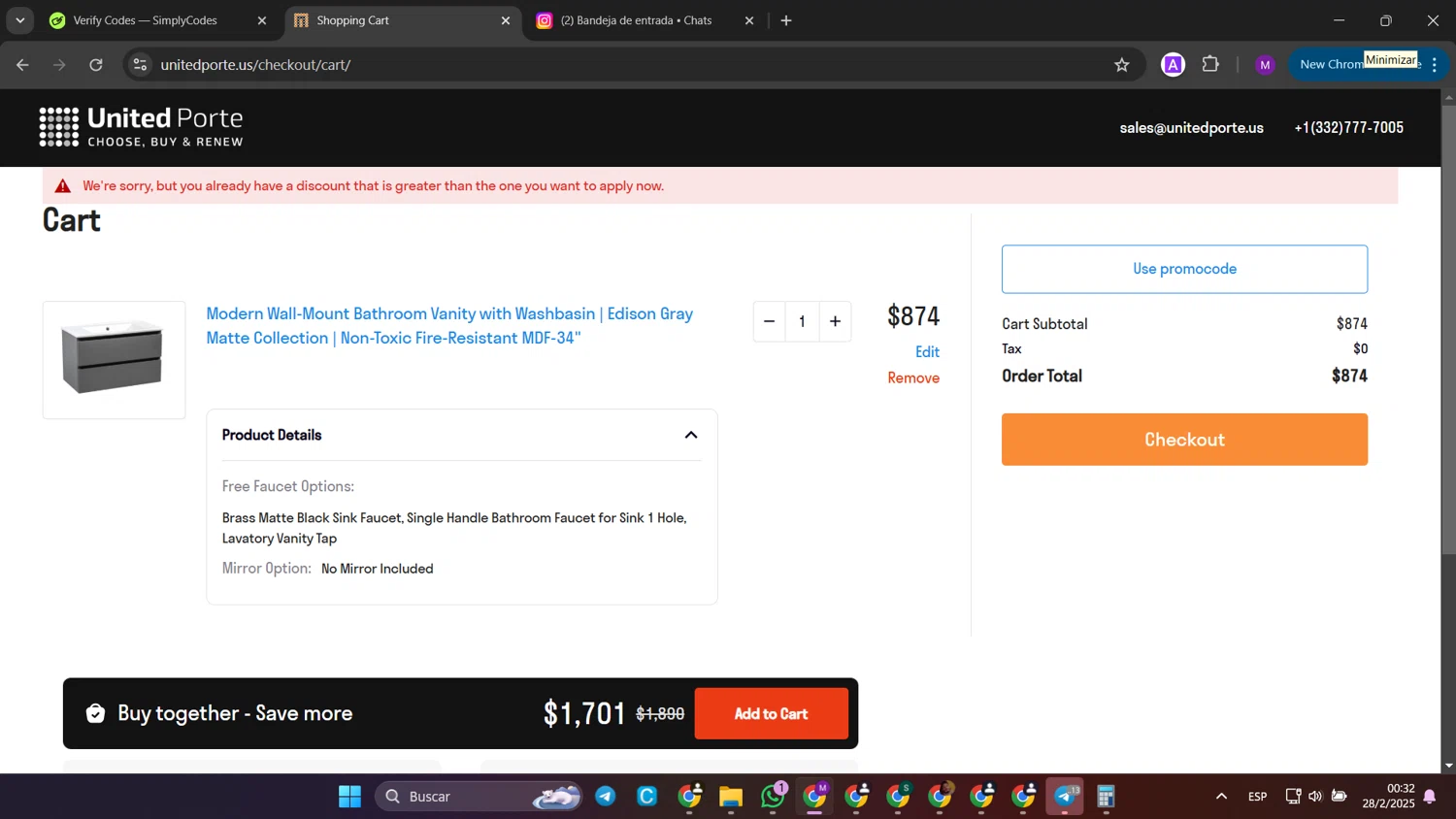Image resolution: width=1456 pixels, height=819 pixels.
Task: Open the Extensions puzzle menu
Action: pyautogui.click(x=1210, y=65)
